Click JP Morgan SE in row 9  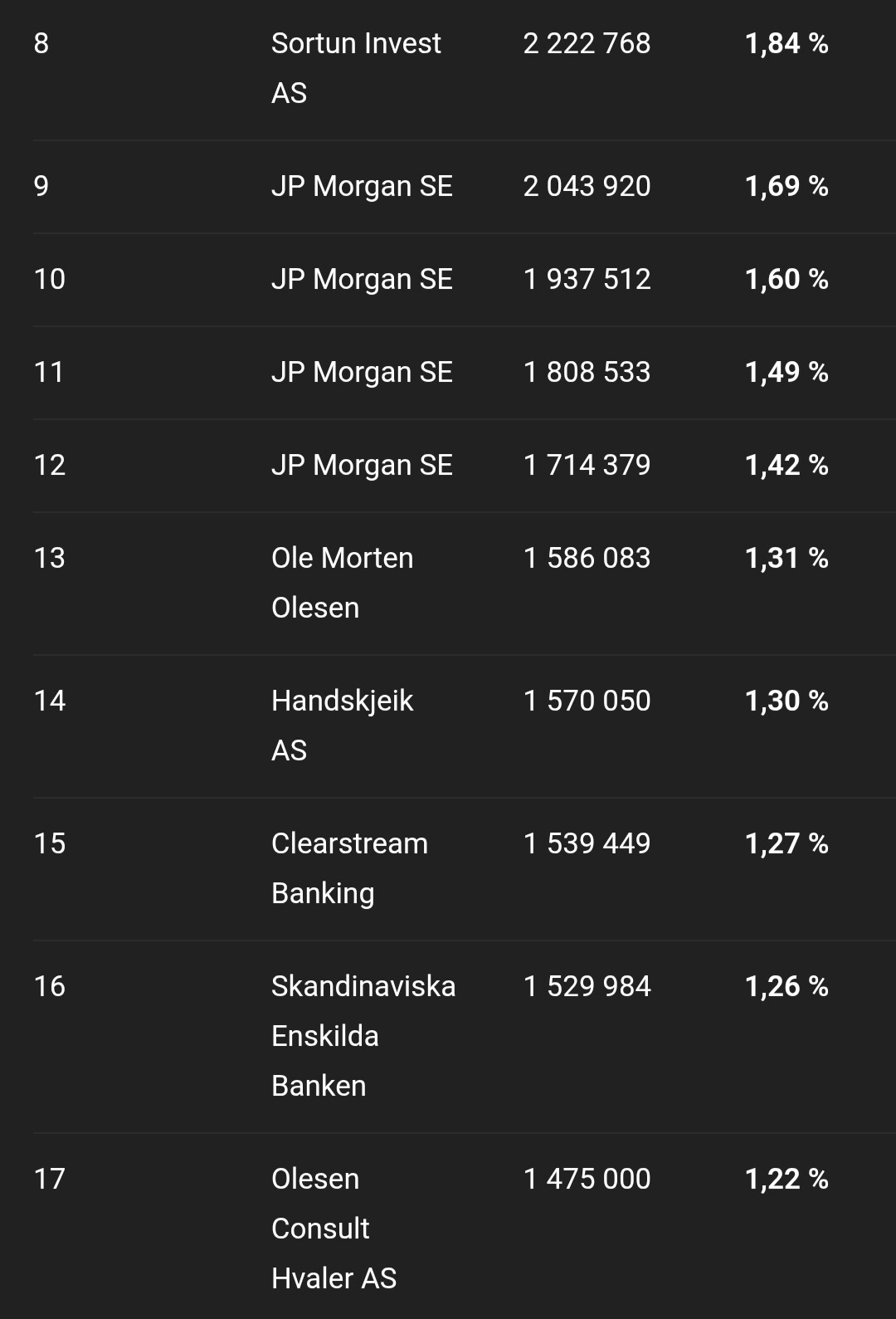coord(362,186)
